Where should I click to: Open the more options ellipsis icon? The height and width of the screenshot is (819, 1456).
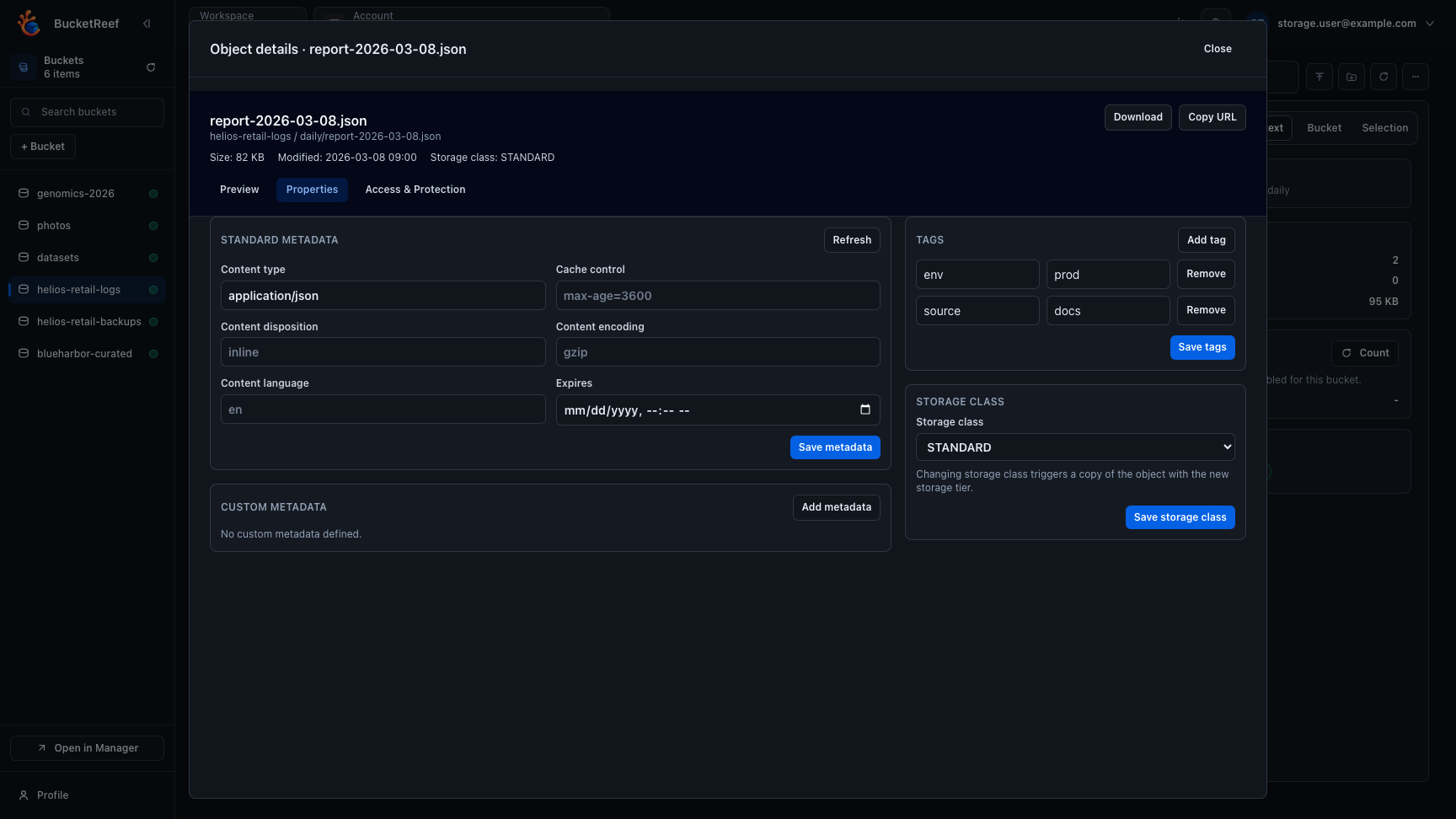[x=1416, y=77]
